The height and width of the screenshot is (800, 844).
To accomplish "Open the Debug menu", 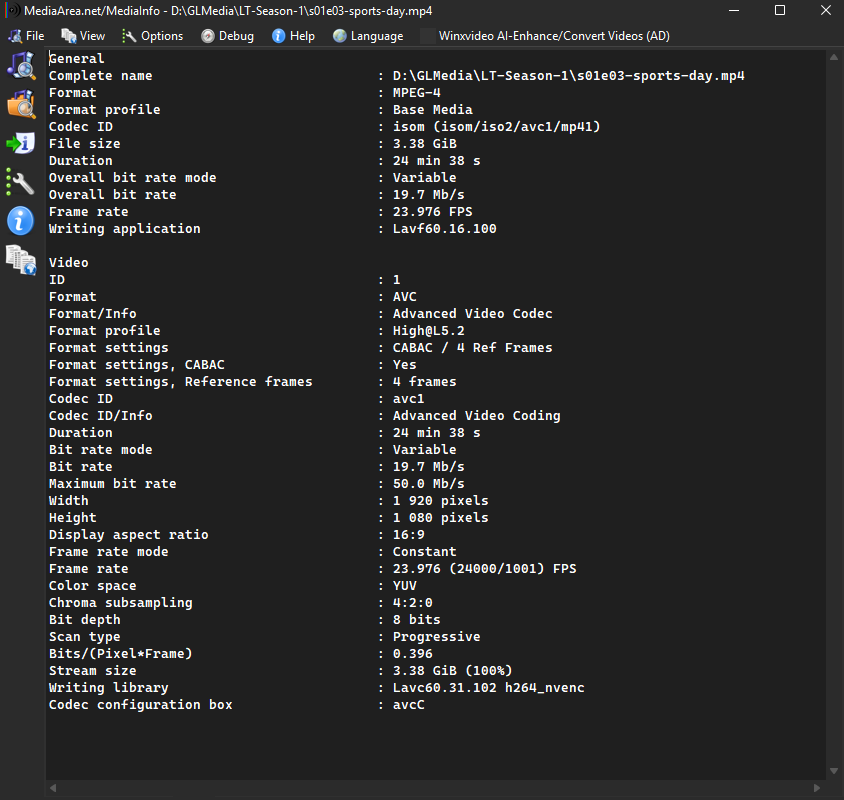I will coord(227,36).
